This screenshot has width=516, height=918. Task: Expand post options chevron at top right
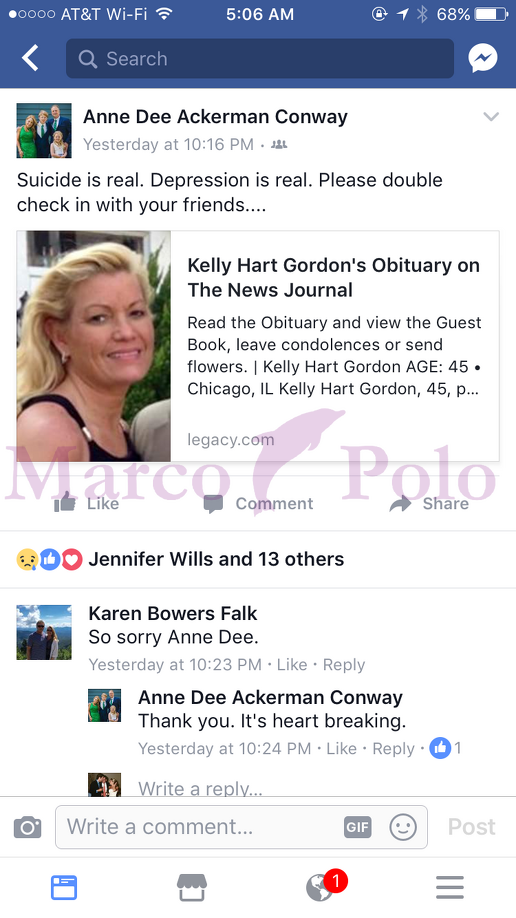point(491,117)
